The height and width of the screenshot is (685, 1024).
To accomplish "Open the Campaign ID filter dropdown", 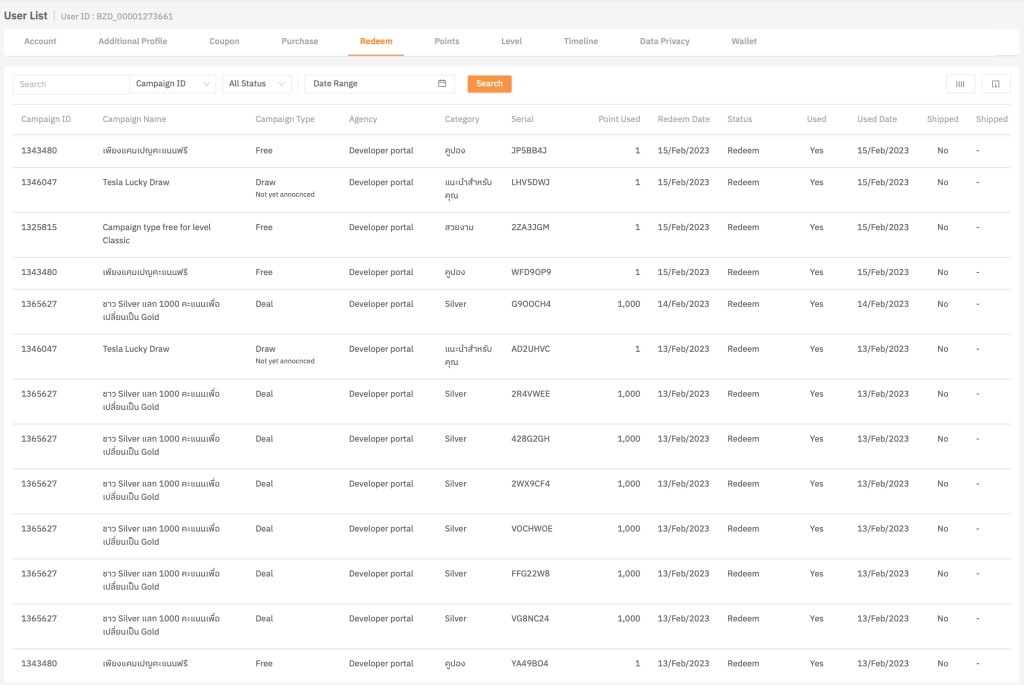I will pos(170,84).
